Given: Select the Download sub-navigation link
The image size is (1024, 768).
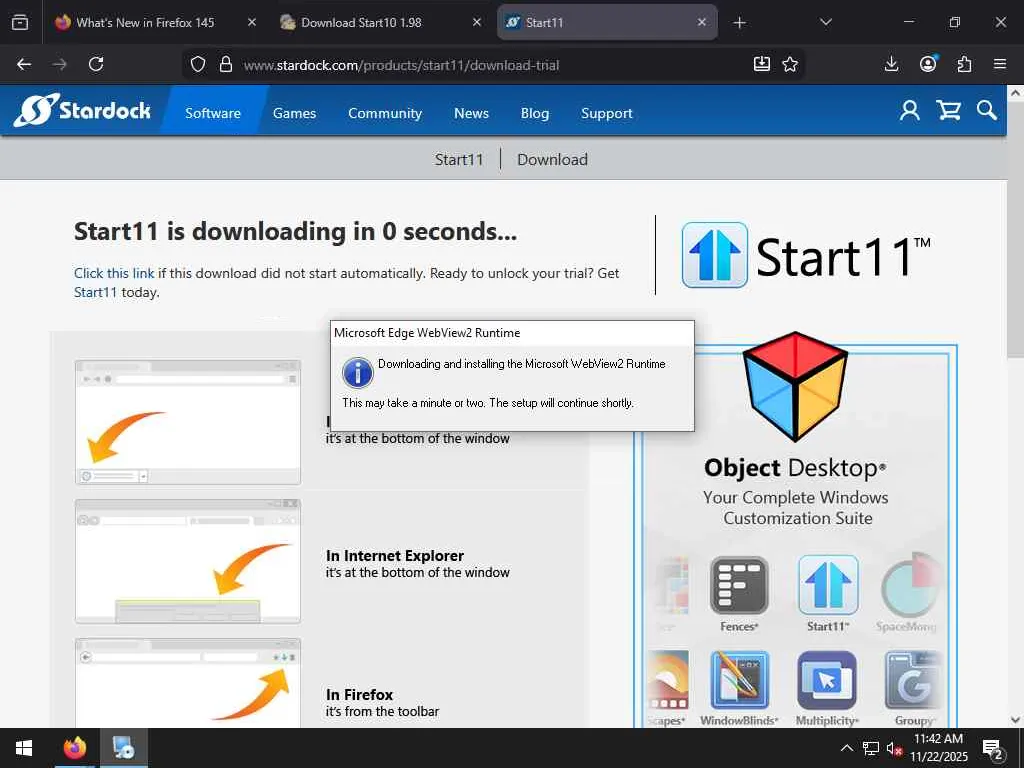Looking at the screenshot, I should pos(552,159).
